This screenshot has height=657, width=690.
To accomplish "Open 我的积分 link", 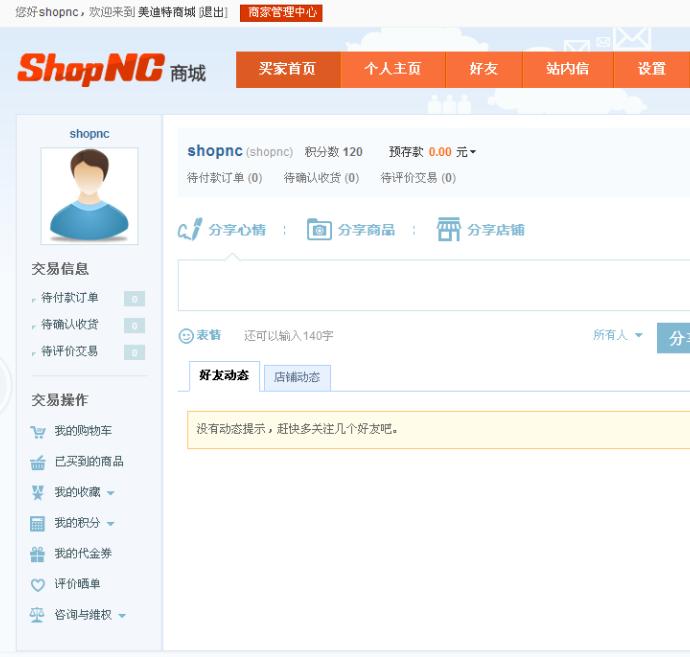I will pos(77,523).
